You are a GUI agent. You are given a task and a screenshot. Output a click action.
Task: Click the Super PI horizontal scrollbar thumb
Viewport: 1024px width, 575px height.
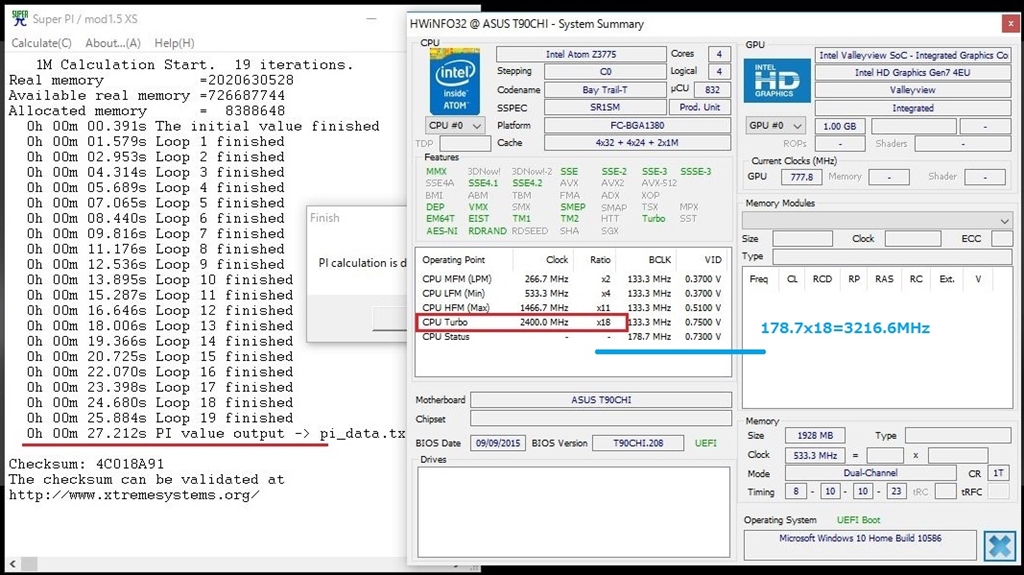29,563
